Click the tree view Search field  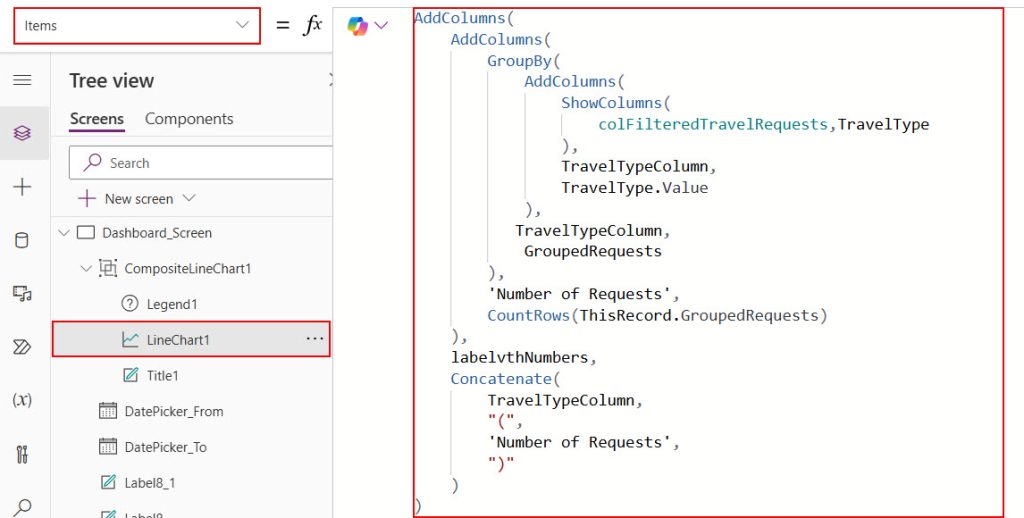point(201,163)
